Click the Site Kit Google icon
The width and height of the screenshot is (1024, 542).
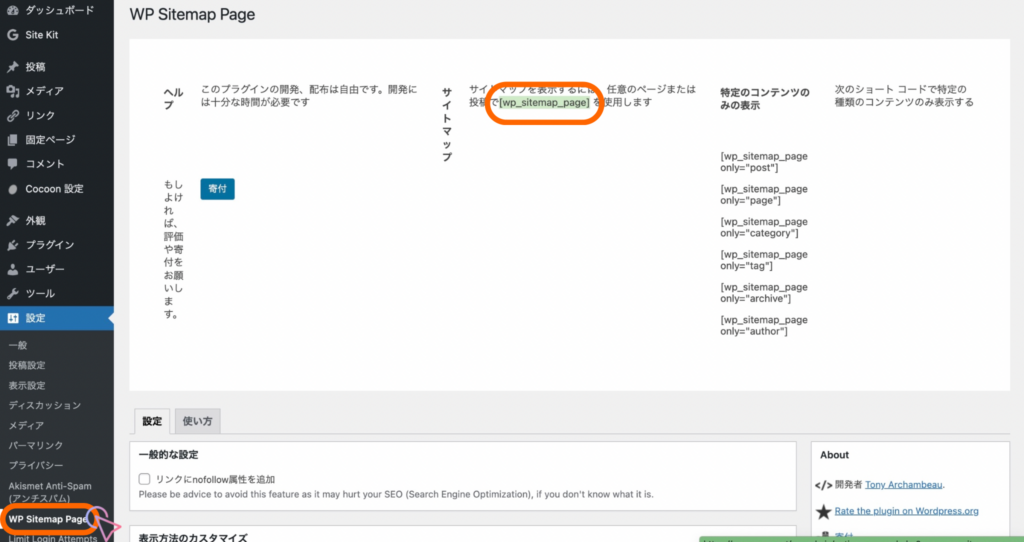pyautogui.click(x=12, y=34)
